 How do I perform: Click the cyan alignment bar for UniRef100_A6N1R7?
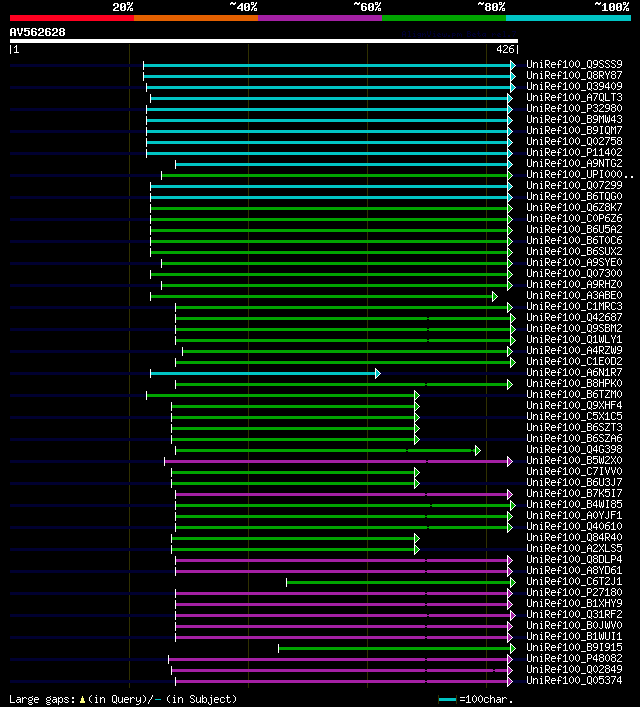263,373
